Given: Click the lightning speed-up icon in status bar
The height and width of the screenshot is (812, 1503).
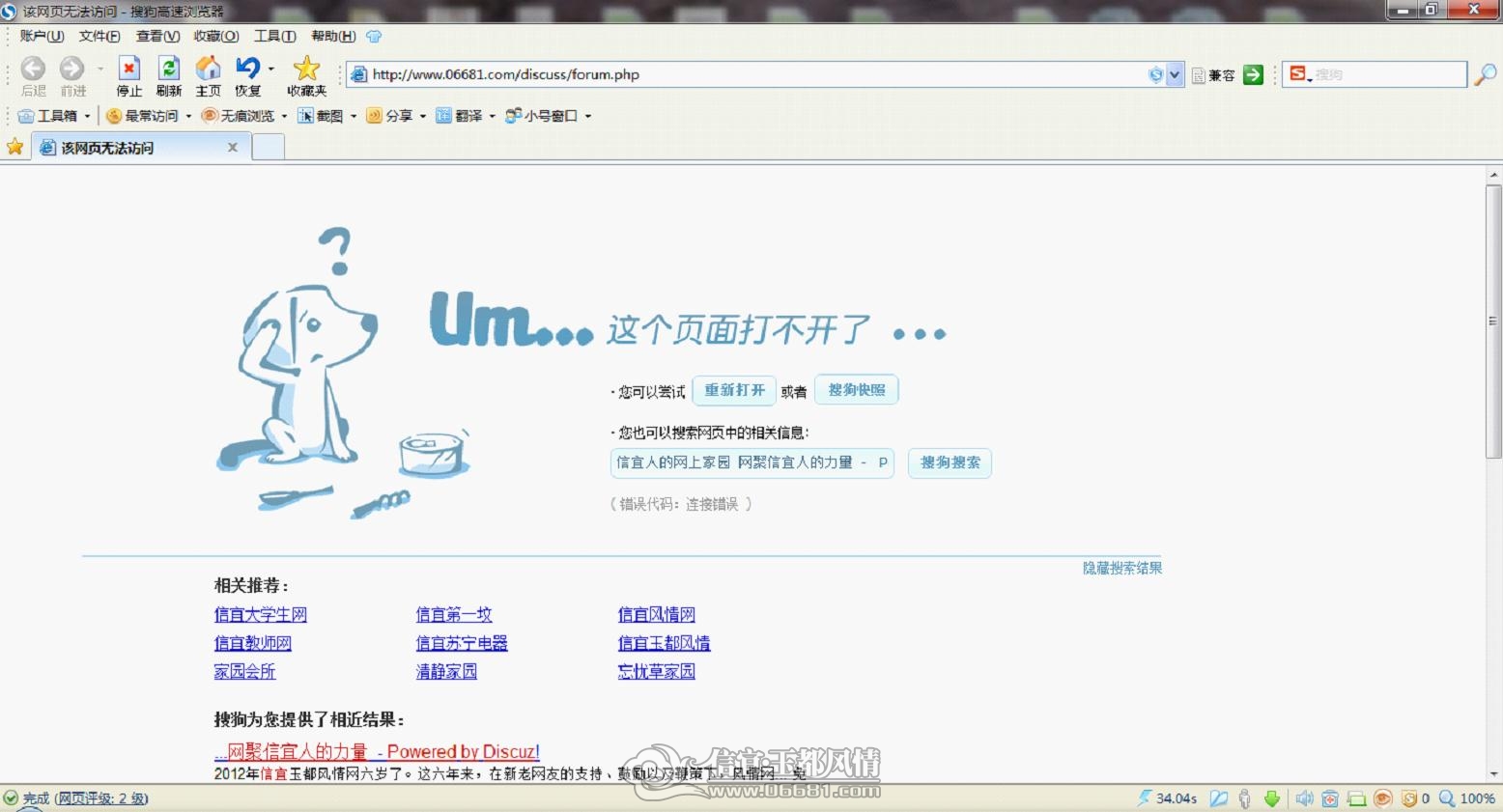Looking at the screenshot, I should pos(1145,798).
